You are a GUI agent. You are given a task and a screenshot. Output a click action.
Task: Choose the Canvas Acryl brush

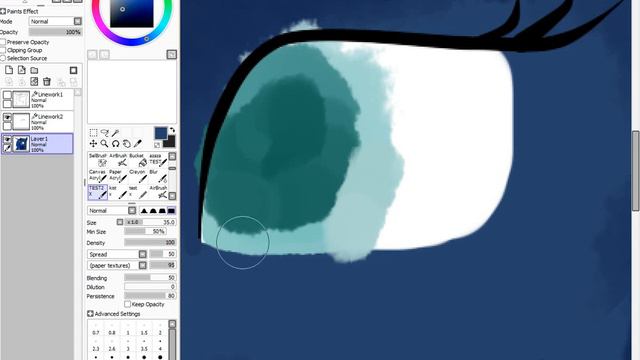(98, 176)
